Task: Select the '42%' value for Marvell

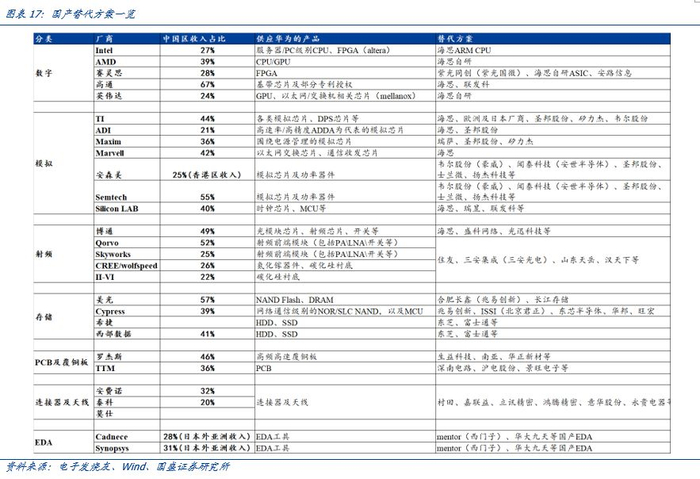Action: point(208,153)
